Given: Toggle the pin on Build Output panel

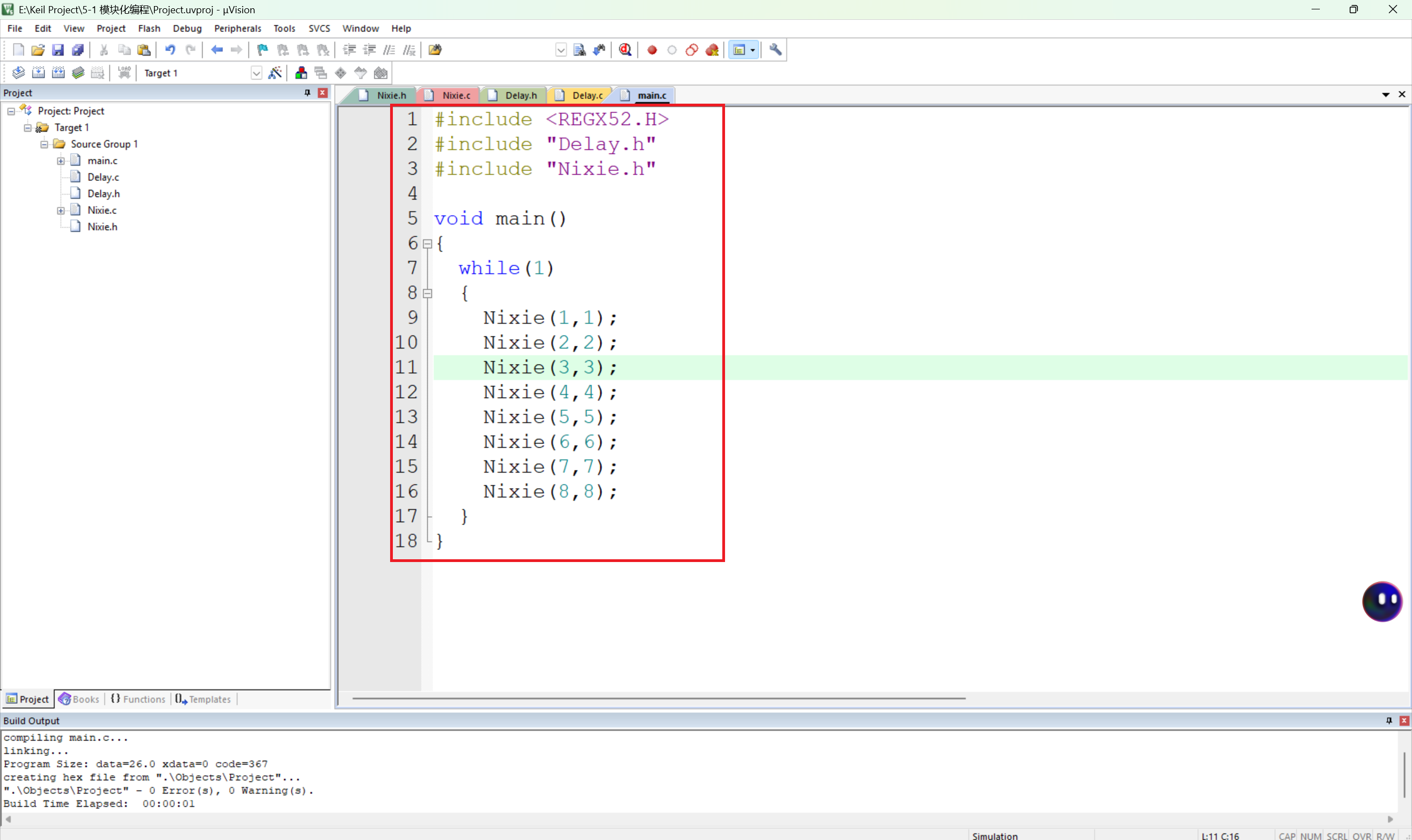Looking at the screenshot, I should pyautogui.click(x=1389, y=720).
